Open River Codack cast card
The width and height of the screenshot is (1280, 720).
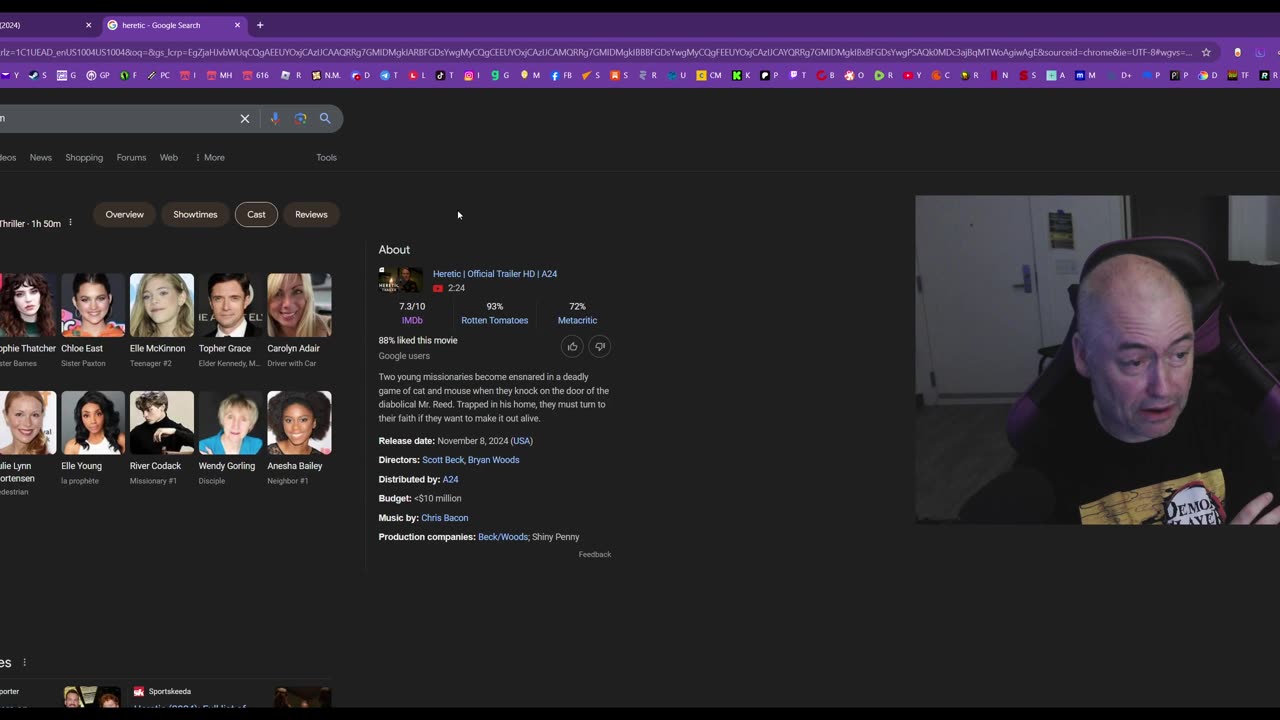tap(162, 438)
